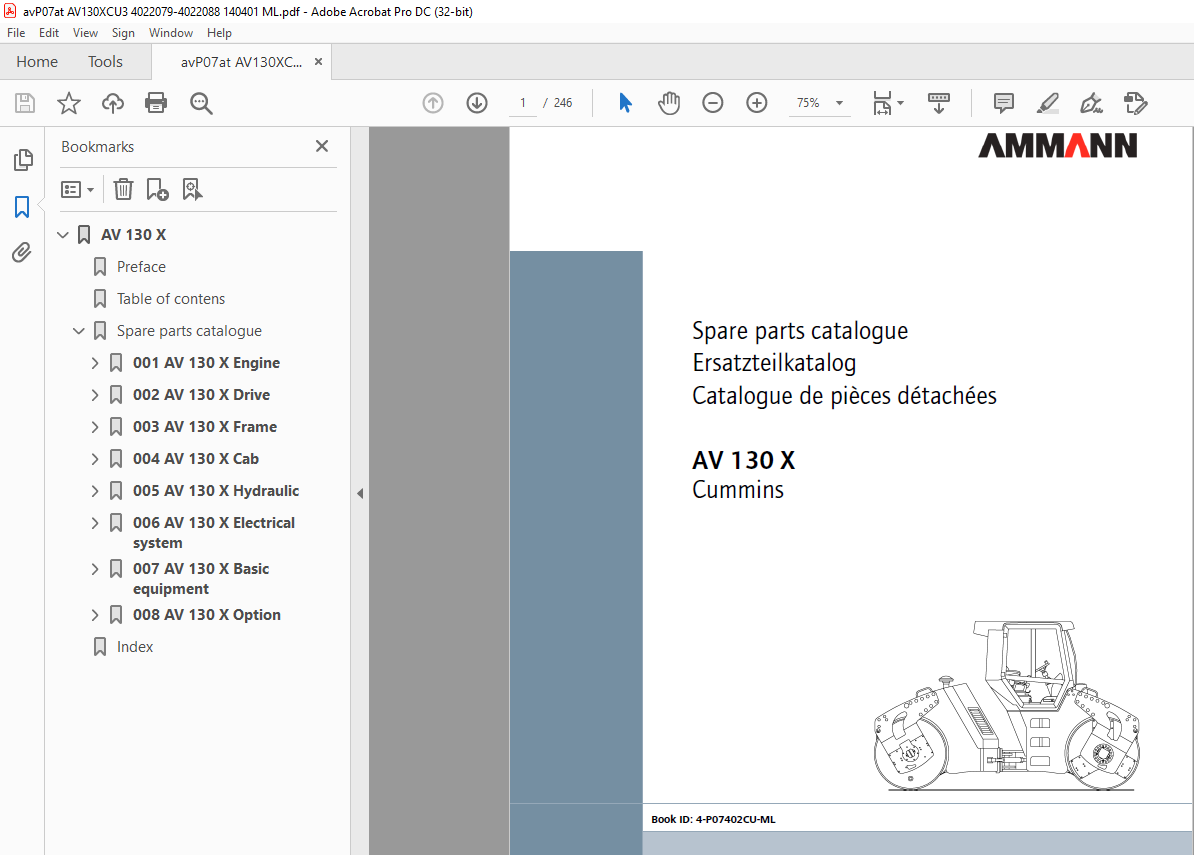Expand the 002 AV 130 X Drive bookmark

coord(94,395)
